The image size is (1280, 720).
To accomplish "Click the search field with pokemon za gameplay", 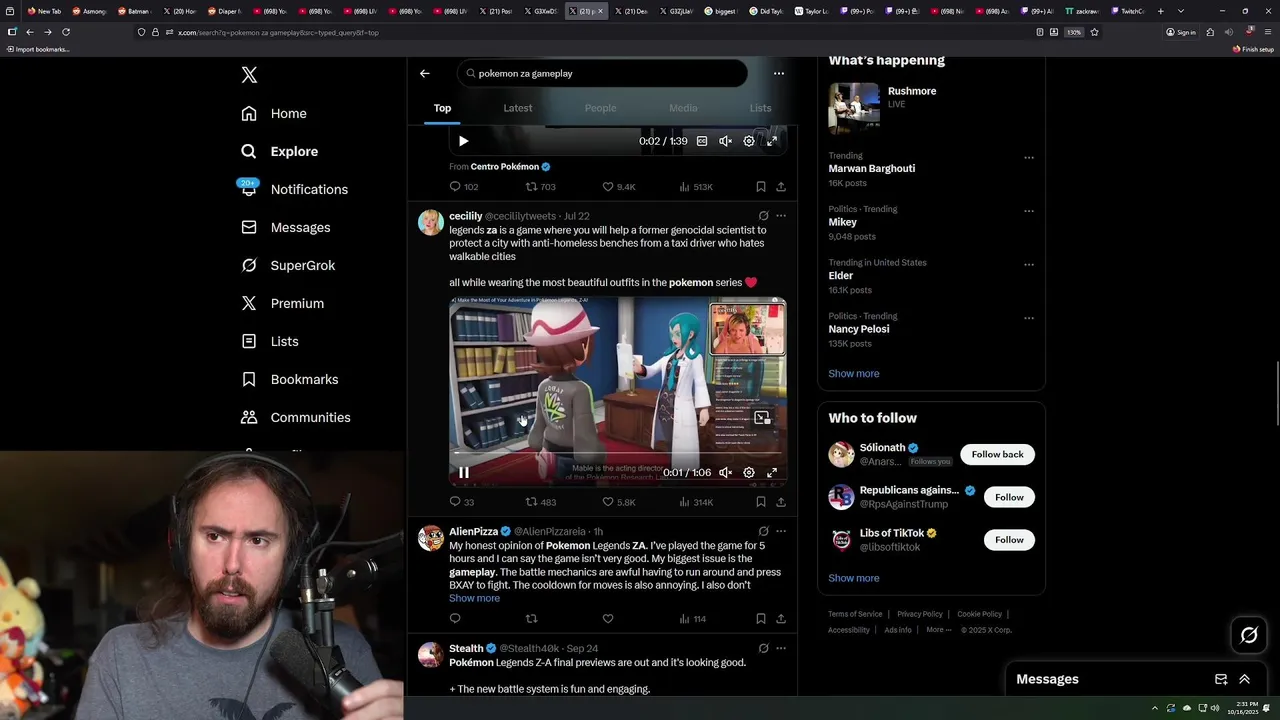I will (x=602, y=73).
